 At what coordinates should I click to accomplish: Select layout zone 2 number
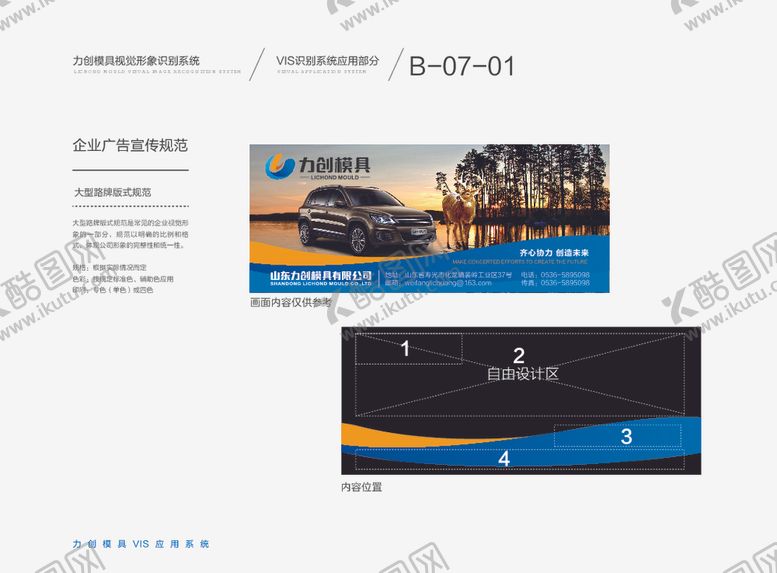519,355
